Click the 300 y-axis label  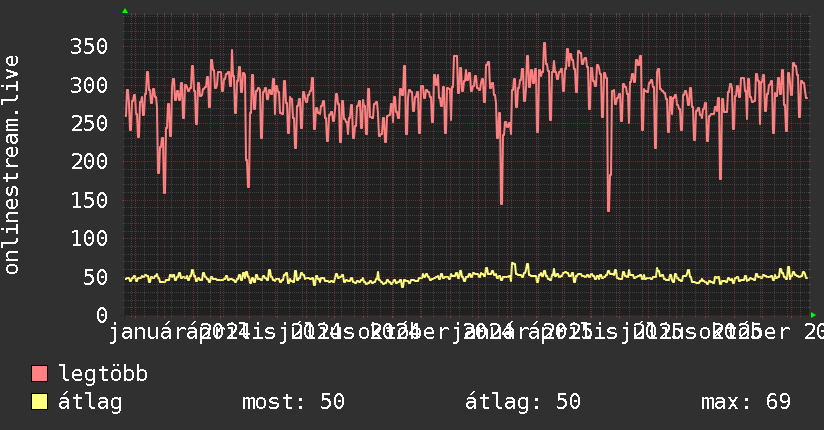[89, 85]
